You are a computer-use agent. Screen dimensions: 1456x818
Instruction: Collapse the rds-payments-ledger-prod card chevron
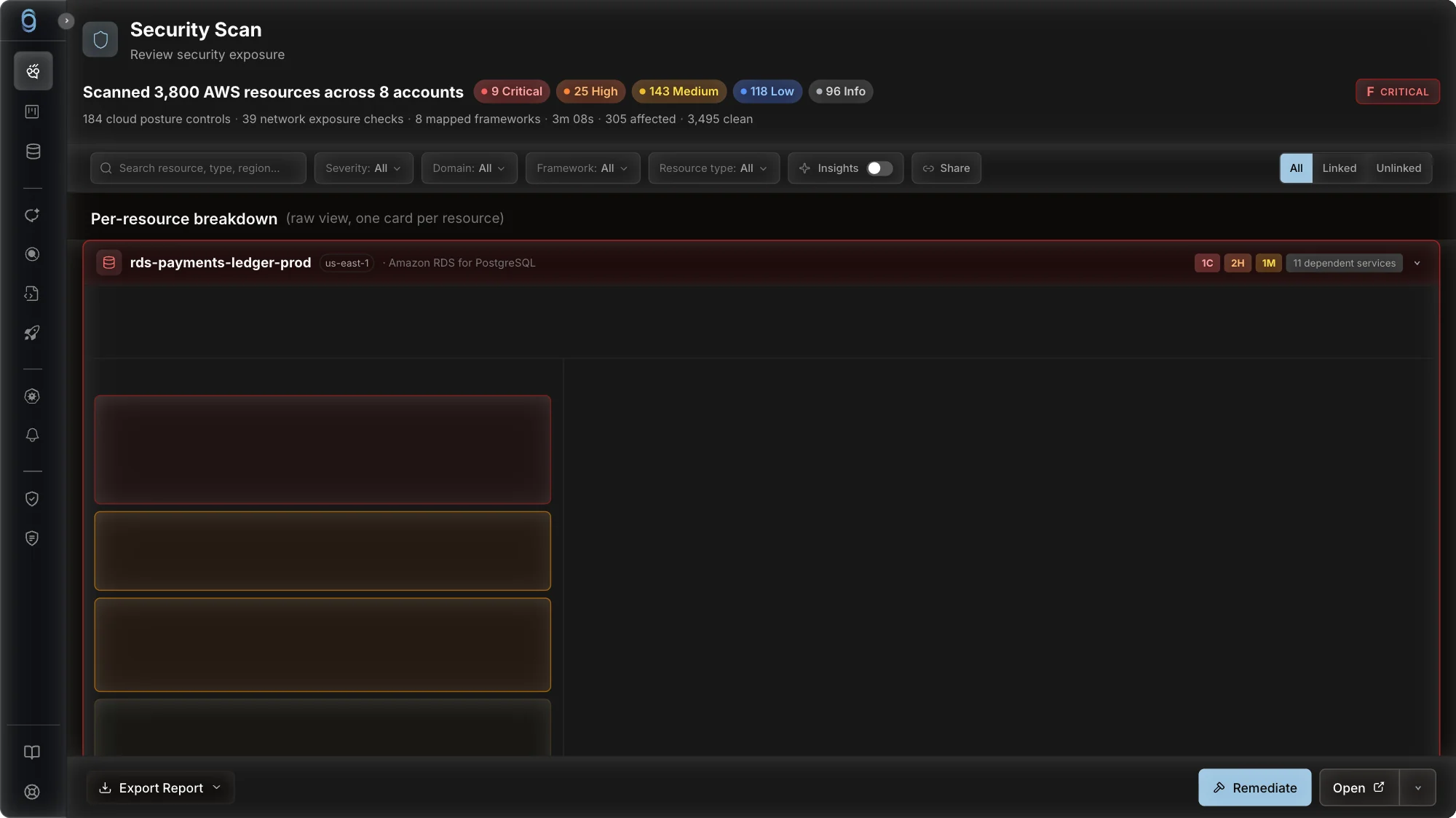pyautogui.click(x=1417, y=263)
